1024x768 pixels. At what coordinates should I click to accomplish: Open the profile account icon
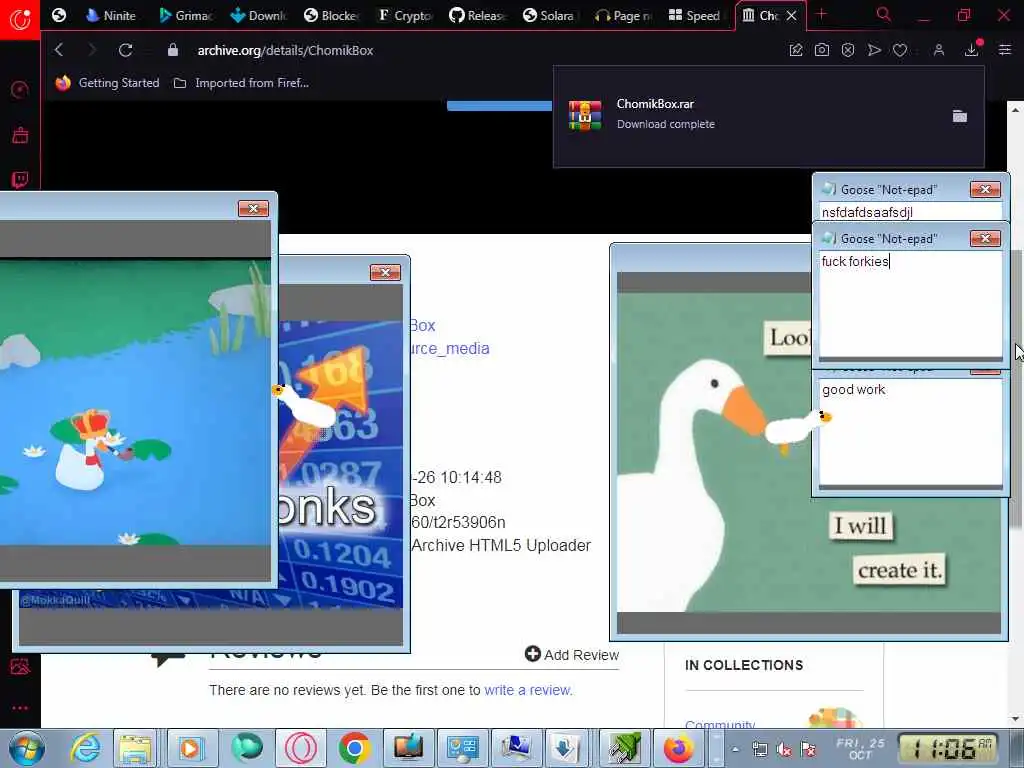click(x=938, y=50)
